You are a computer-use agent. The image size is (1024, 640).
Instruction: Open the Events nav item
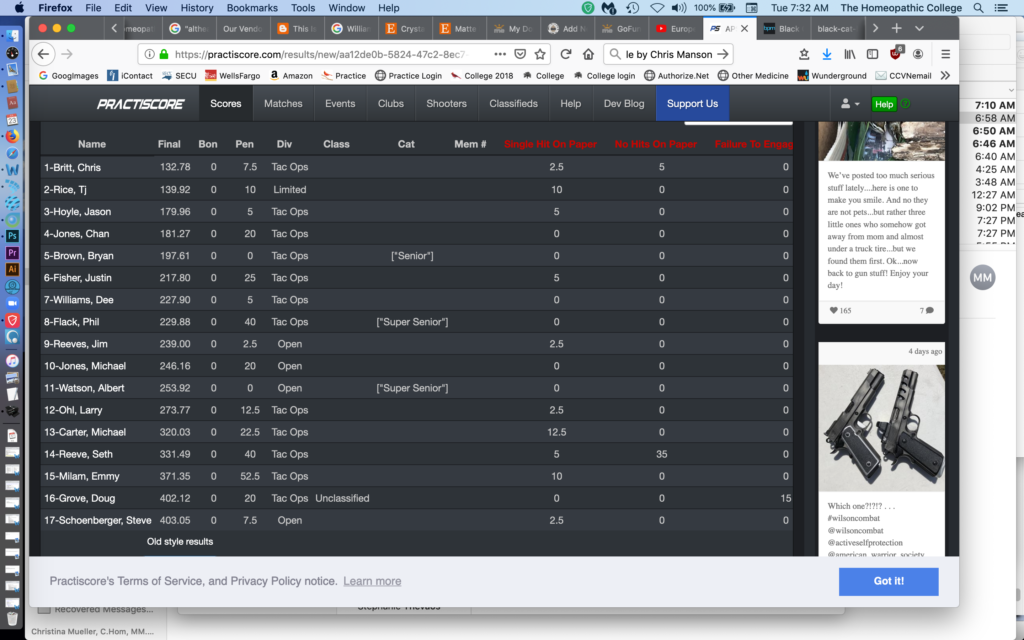(340, 104)
